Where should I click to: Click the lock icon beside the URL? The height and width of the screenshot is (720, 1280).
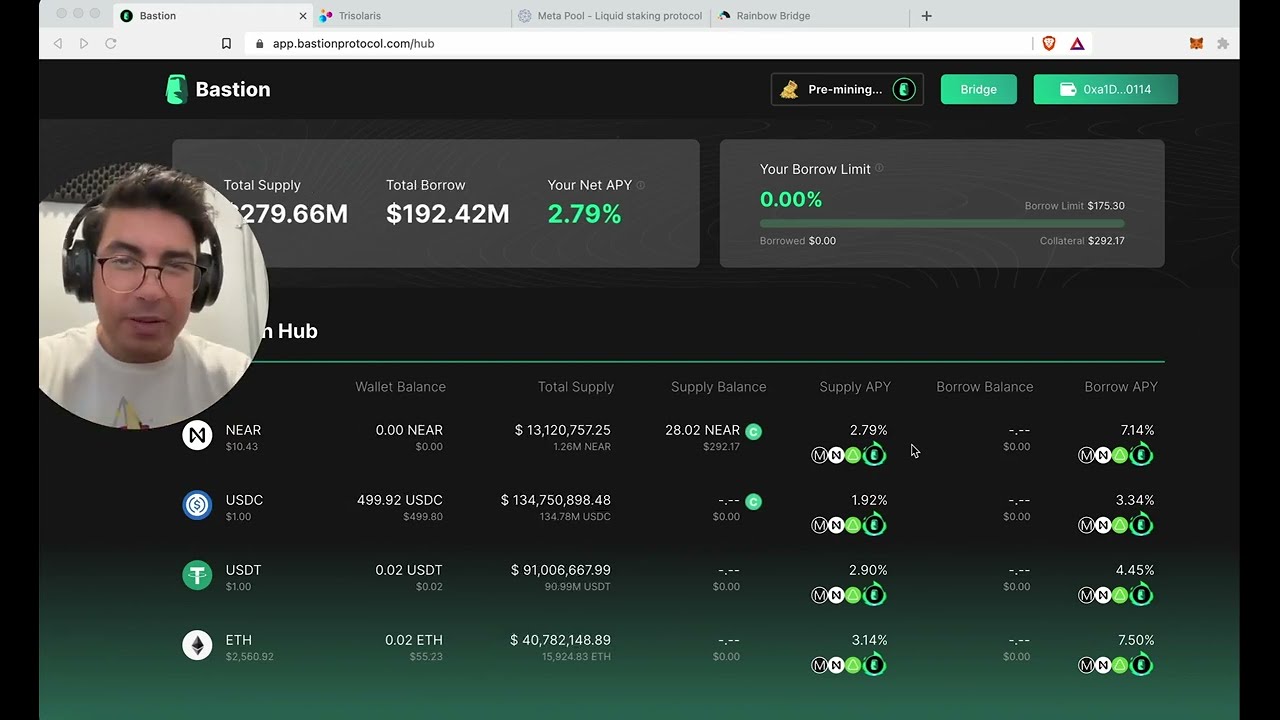(x=260, y=44)
